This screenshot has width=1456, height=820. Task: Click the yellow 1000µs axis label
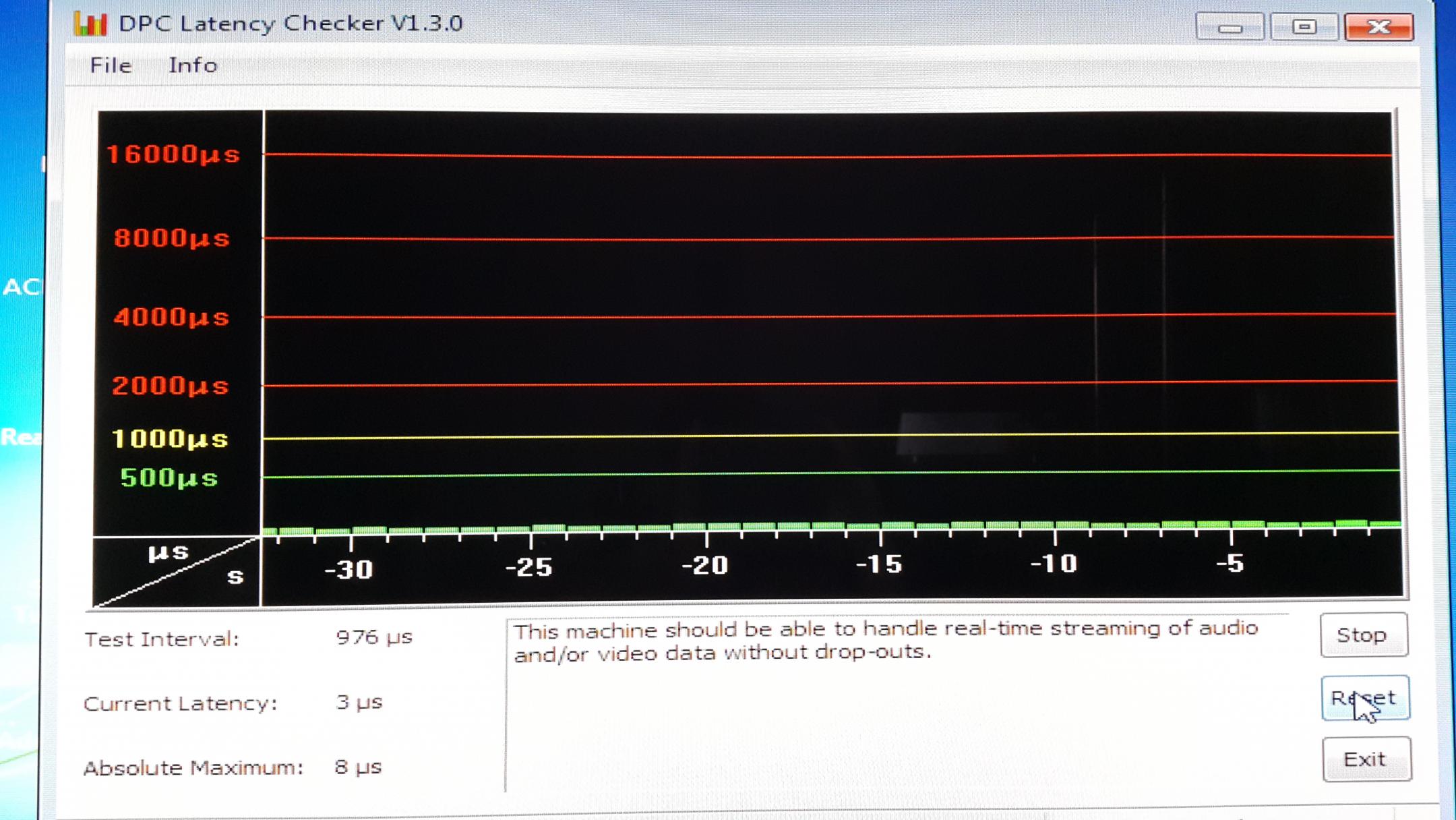[x=170, y=439]
